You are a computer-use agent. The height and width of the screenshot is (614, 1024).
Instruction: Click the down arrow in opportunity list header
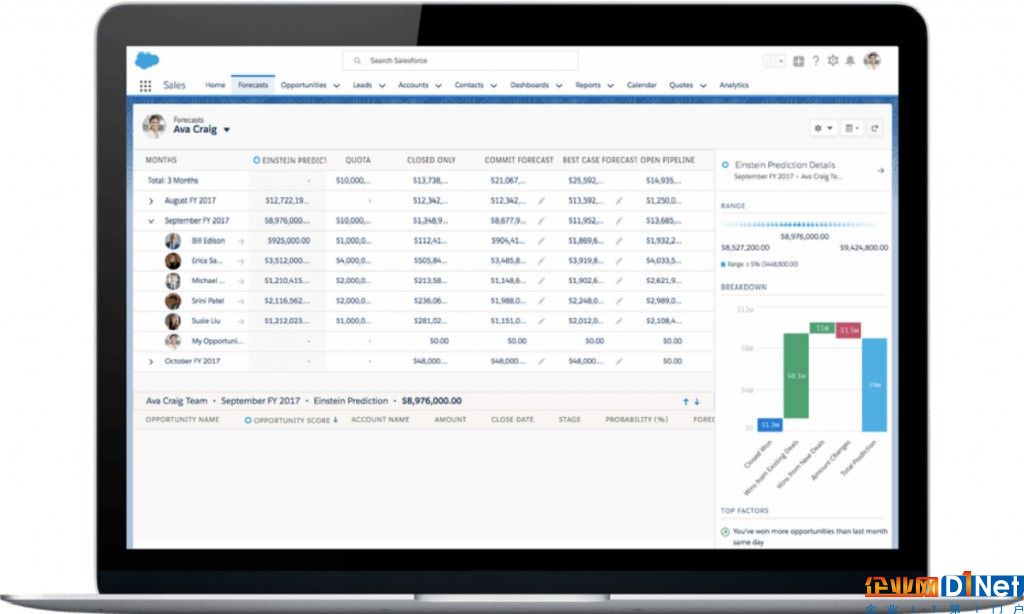[697, 402]
